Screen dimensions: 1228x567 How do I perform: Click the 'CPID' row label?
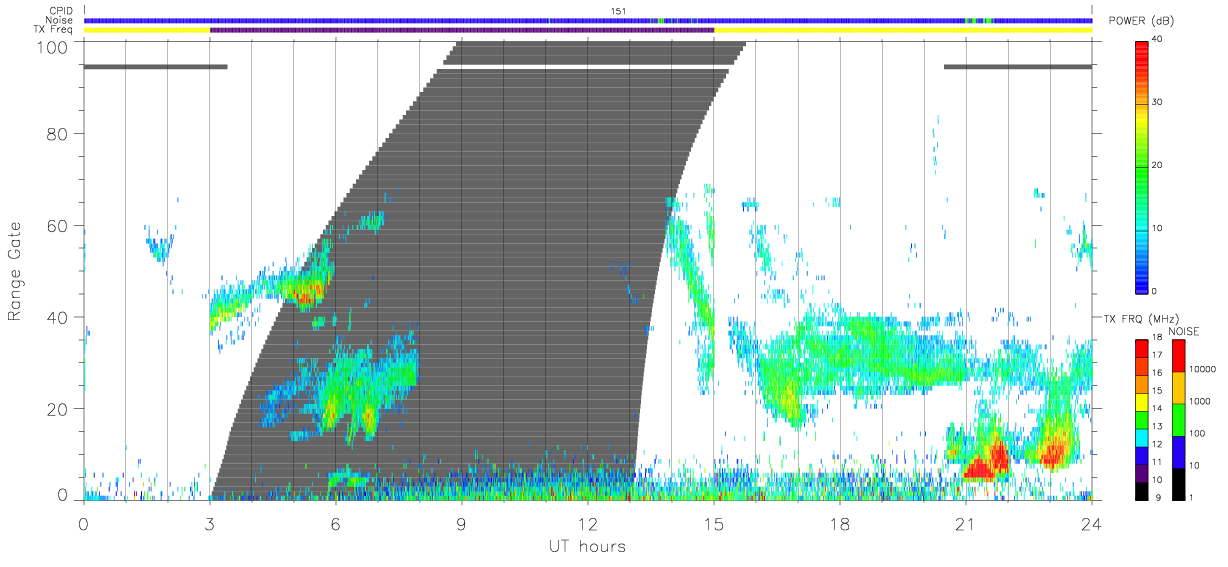pos(61,11)
